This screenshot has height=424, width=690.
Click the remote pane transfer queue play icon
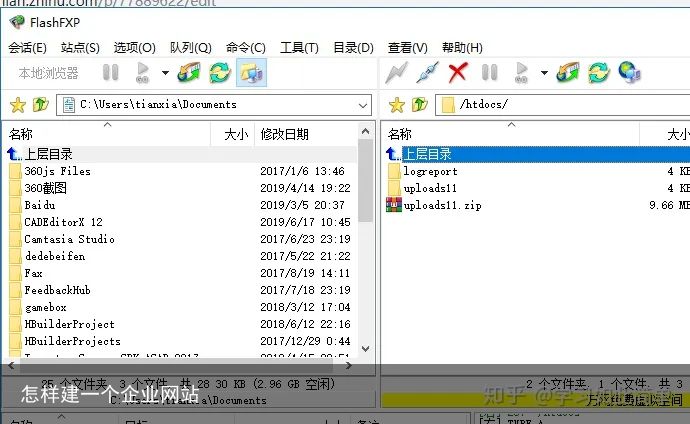[521, 73]
